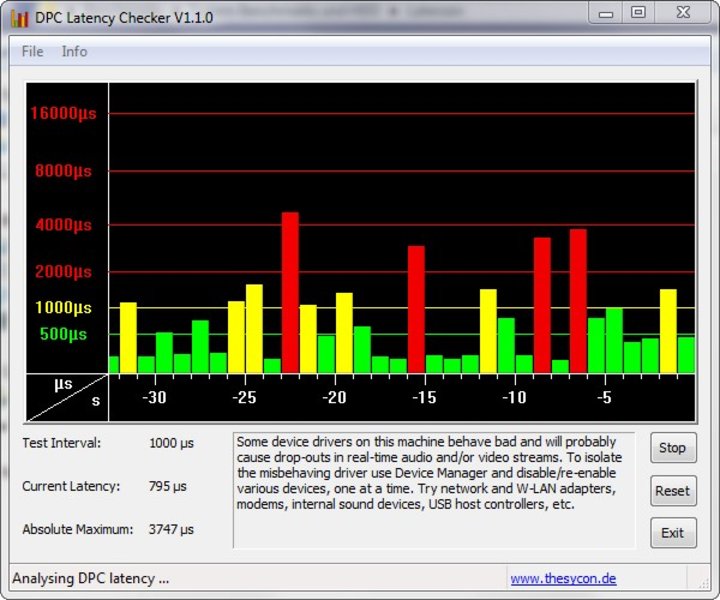The height and width of the screenshot is (600, 720).
Task: Click the -30 seconds axis label
Action: pyautogui.click(x=154, y=397)
